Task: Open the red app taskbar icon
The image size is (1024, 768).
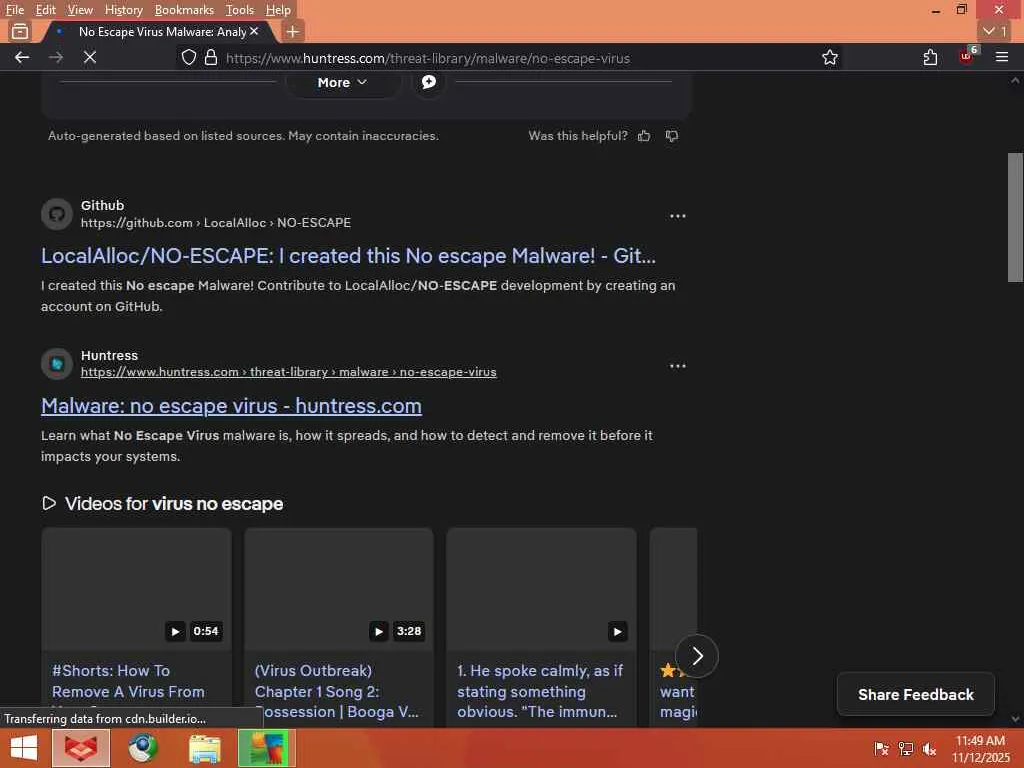Action: (81, 748)
